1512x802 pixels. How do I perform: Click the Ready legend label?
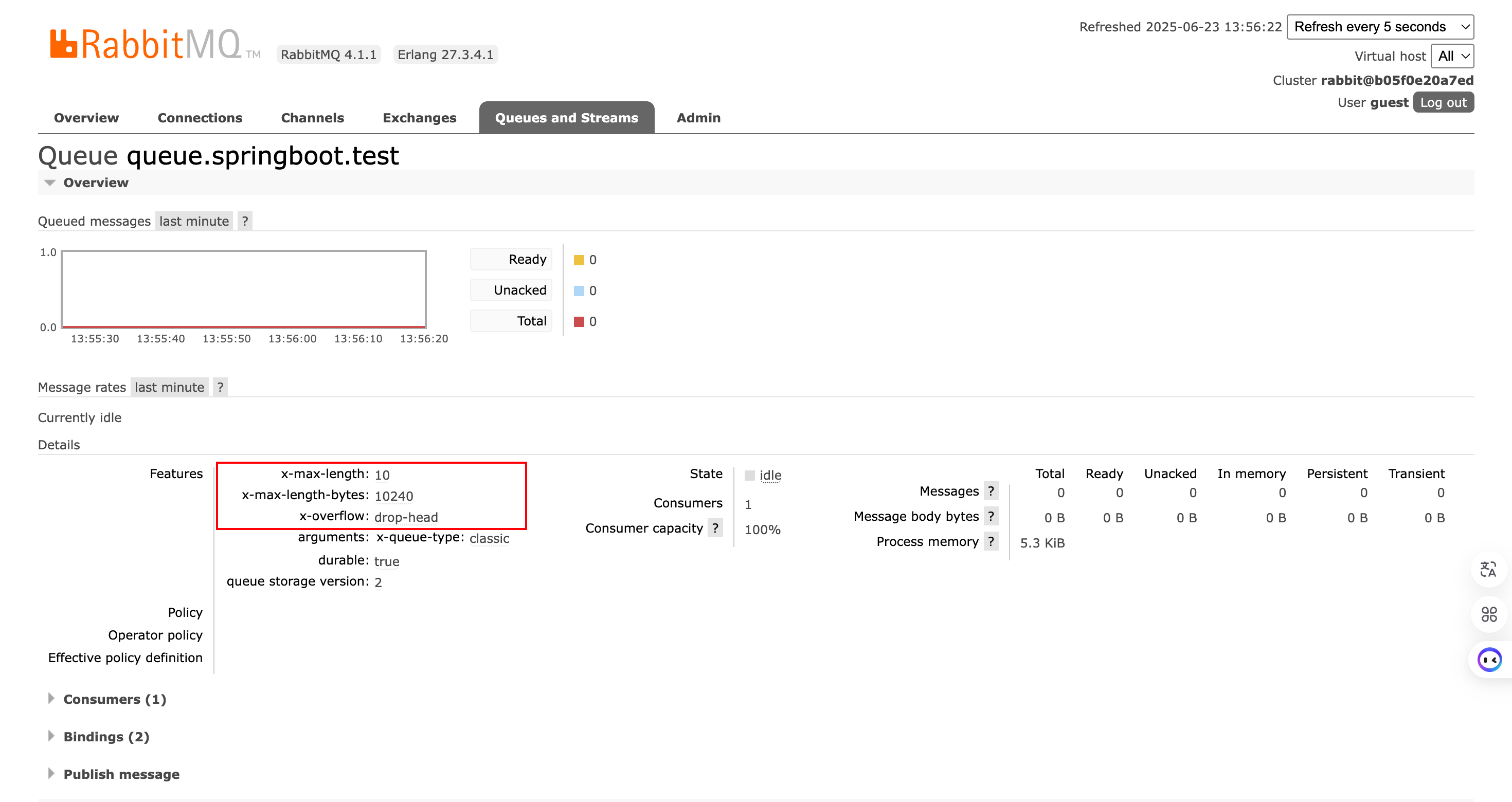click(x=511, y=259)
